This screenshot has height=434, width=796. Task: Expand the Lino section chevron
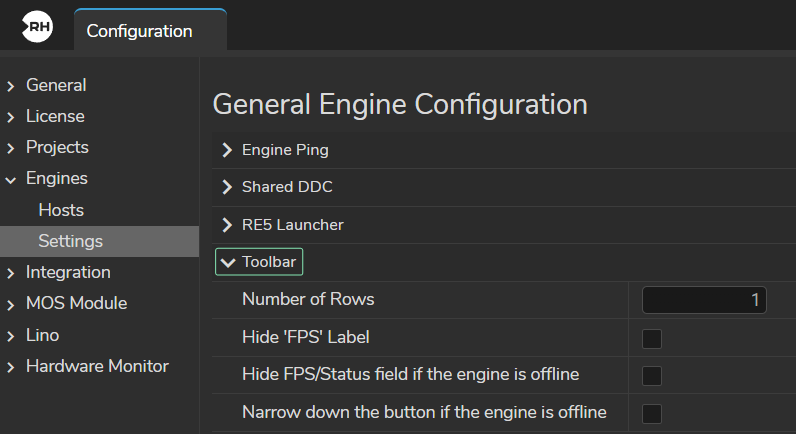[11, 336]
